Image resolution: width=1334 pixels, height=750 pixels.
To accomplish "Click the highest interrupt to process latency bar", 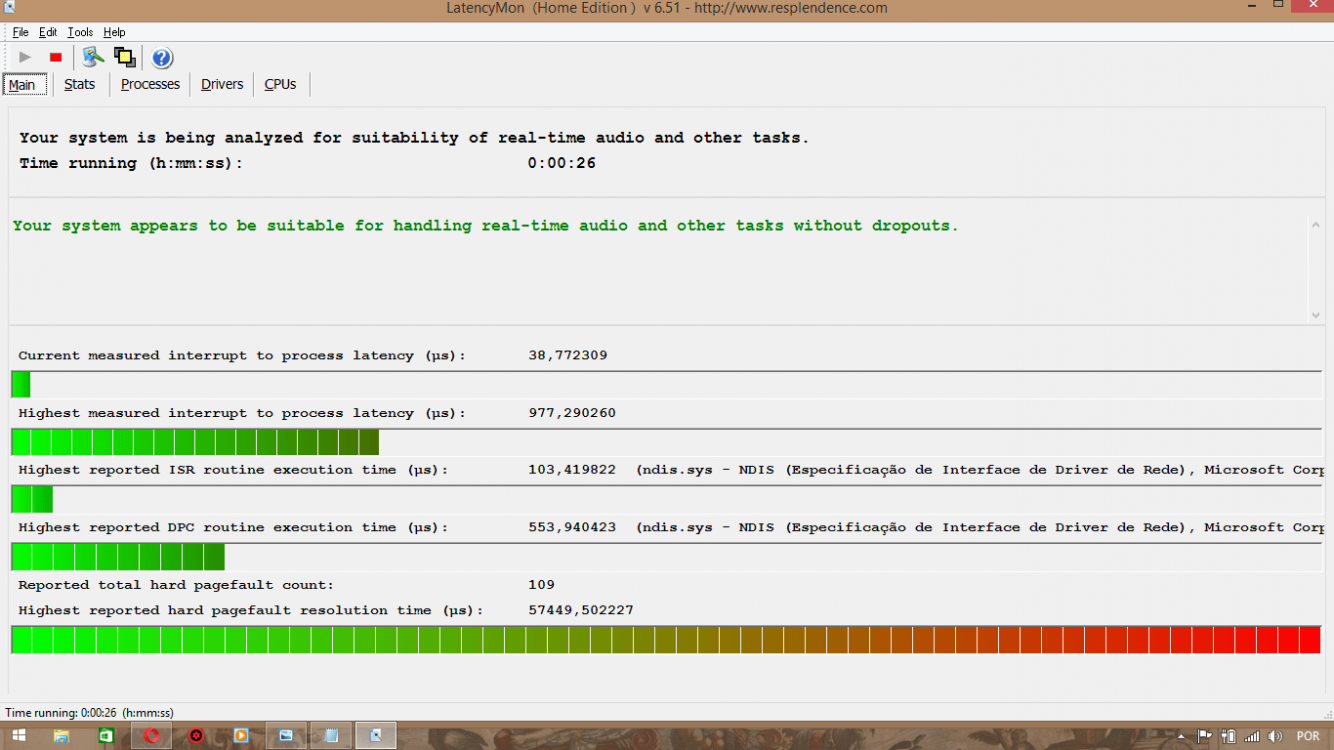I will tap(666, 442).
